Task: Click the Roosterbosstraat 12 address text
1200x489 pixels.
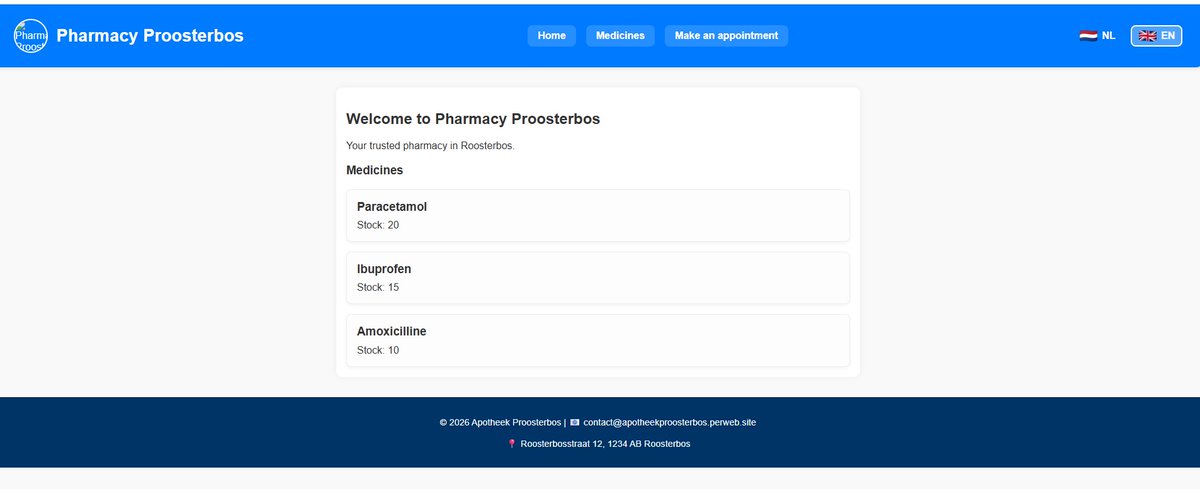Action: (605, 444)
